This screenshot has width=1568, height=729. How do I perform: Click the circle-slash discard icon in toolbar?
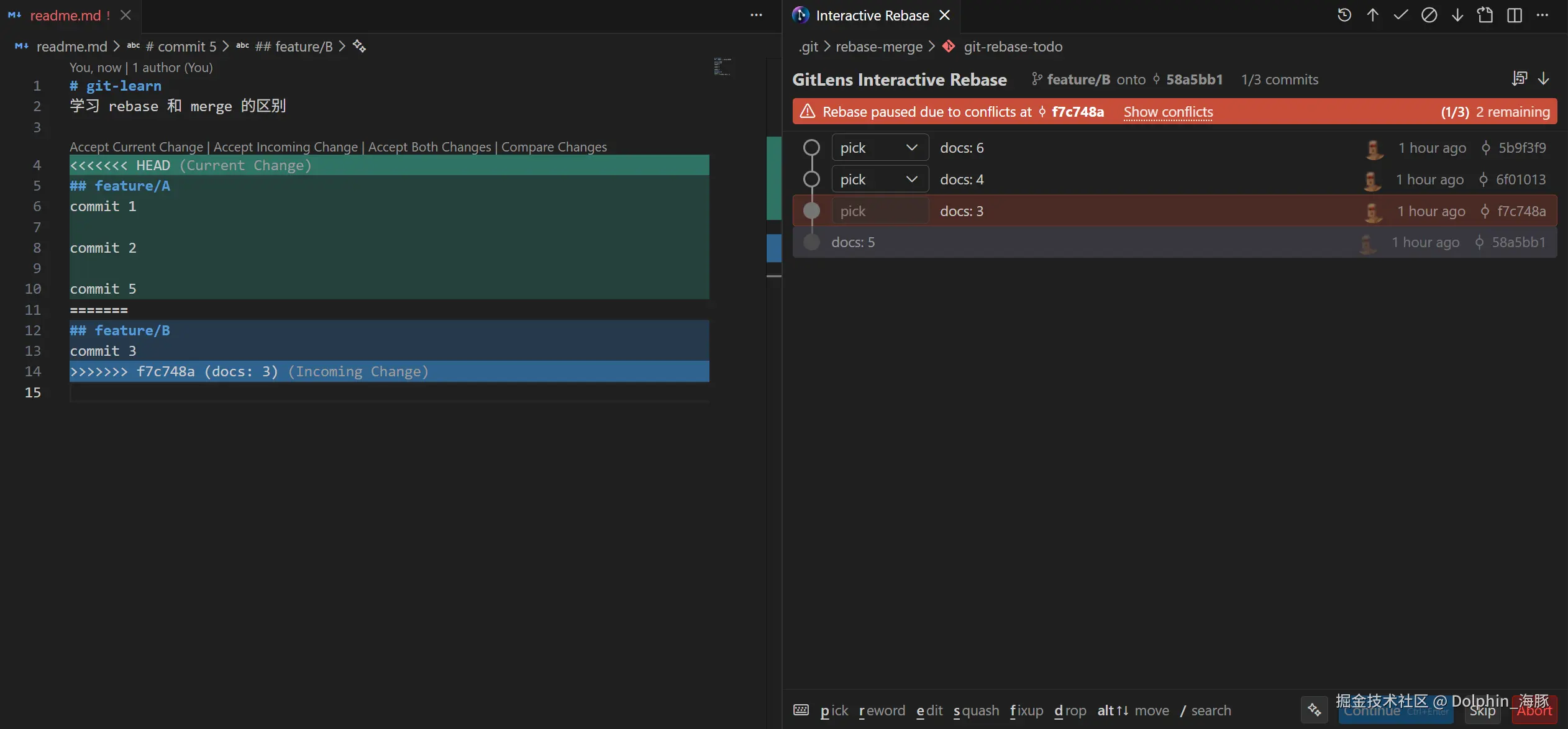[x=1429, y=16]
